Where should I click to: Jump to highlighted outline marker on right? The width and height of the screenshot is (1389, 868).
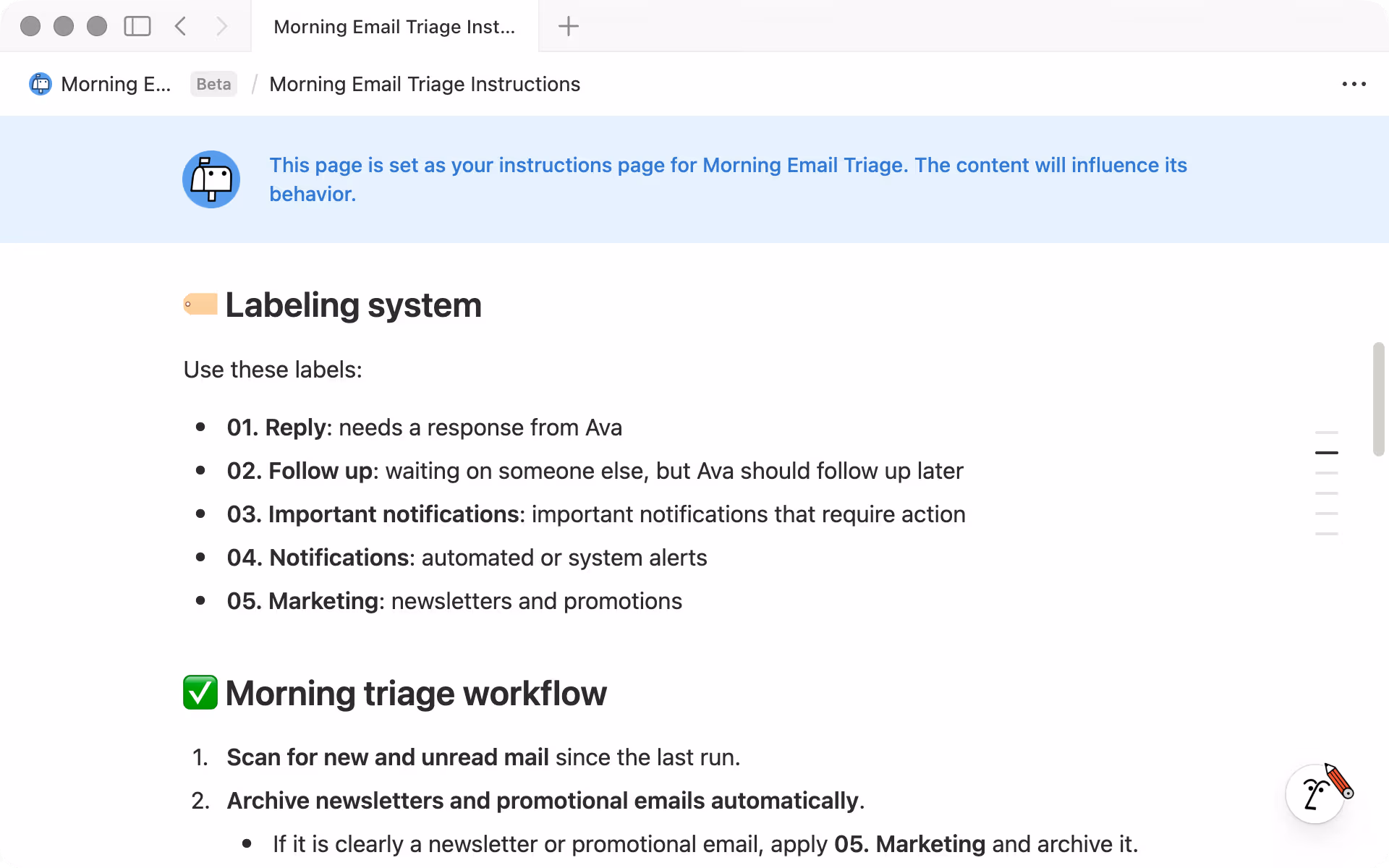point(1326,453)
